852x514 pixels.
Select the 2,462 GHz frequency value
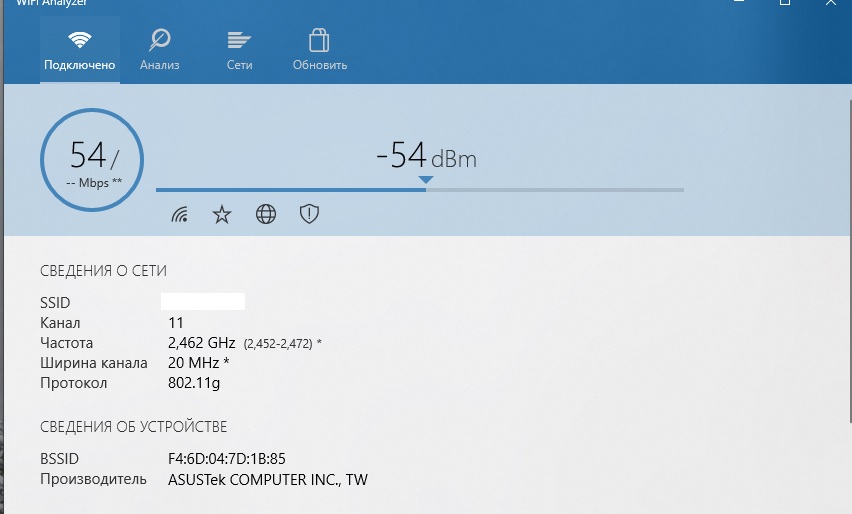tap(202, 343)
